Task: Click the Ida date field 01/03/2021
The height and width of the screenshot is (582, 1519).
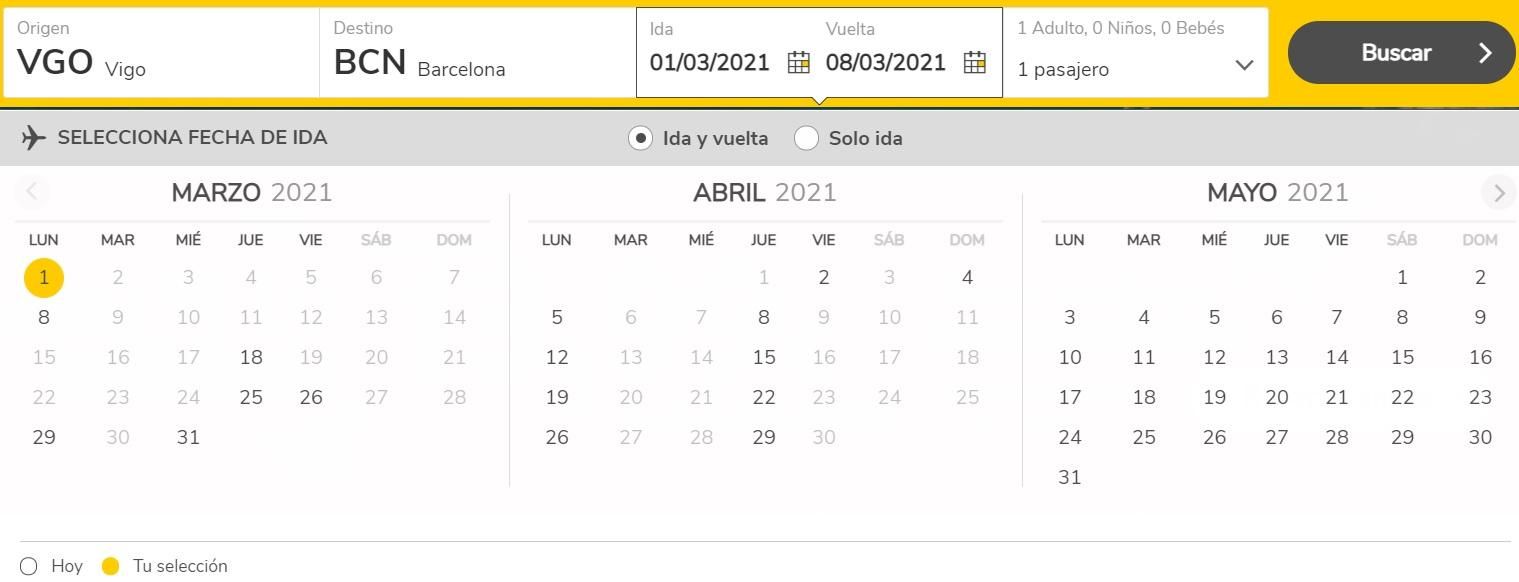Action: [710, 62]
